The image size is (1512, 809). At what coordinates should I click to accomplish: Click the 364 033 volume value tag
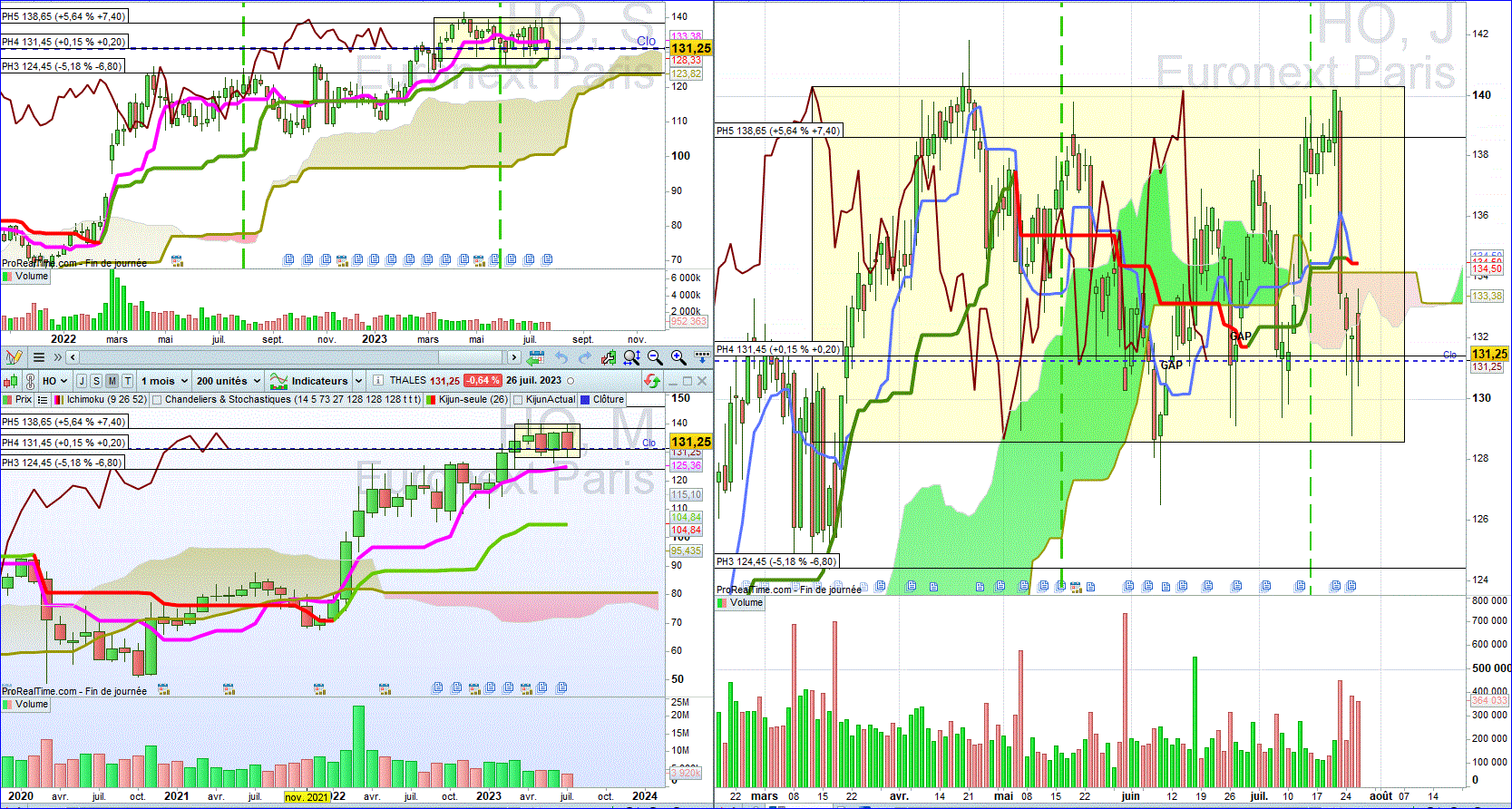pyautogui.click(x=1489, y=700)
